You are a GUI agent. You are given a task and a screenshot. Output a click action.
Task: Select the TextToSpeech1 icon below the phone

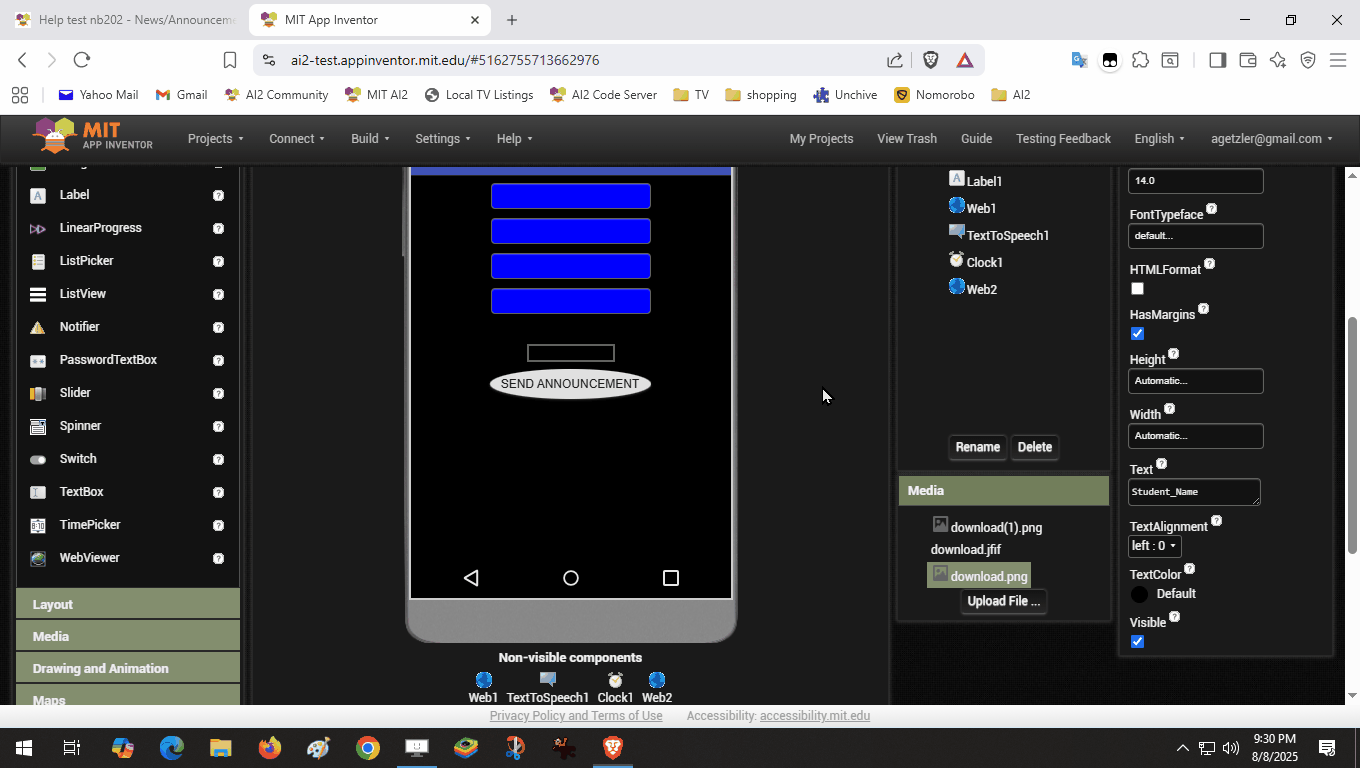[x=547, y=680]
